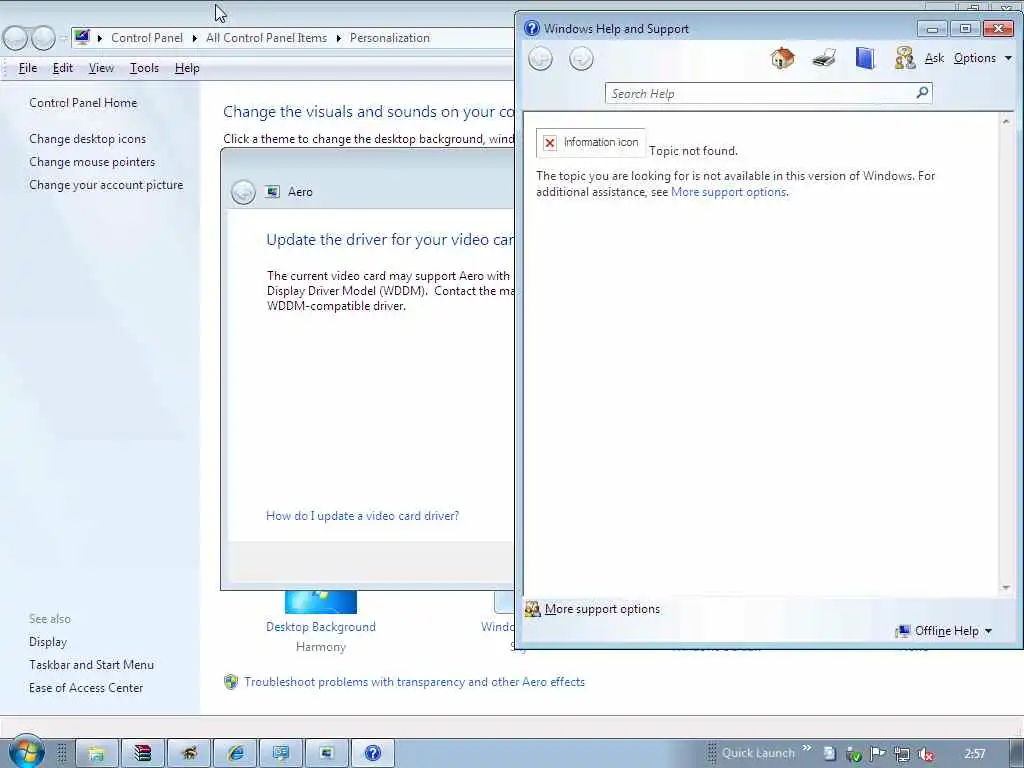
Task: Click Personalization breadcrumb segment
Action: 389,38
